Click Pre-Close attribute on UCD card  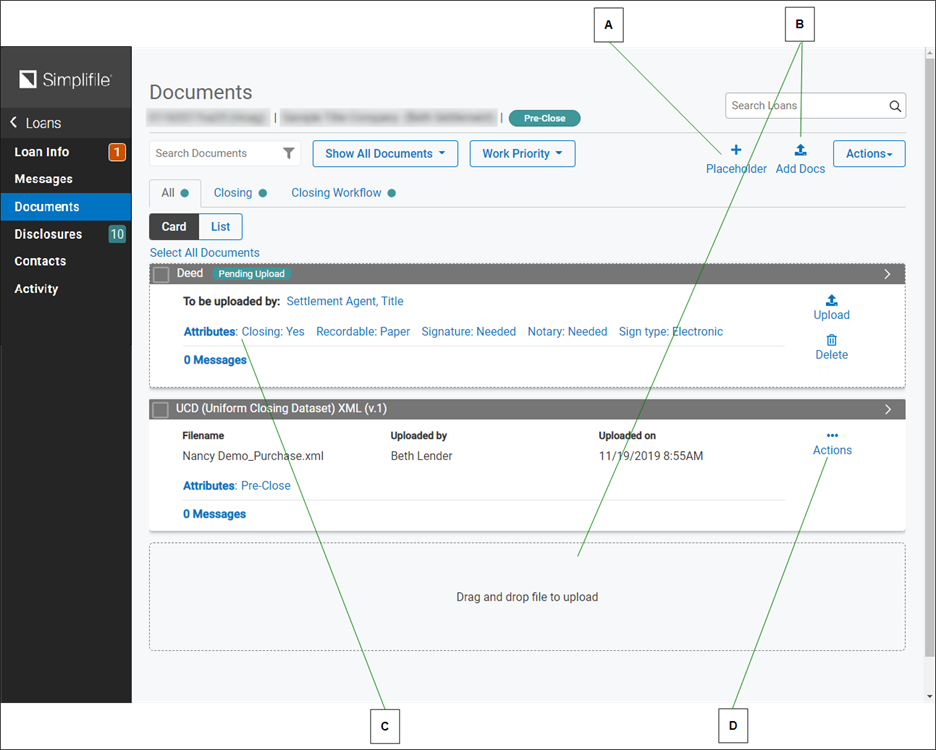(x=266, y=485)
